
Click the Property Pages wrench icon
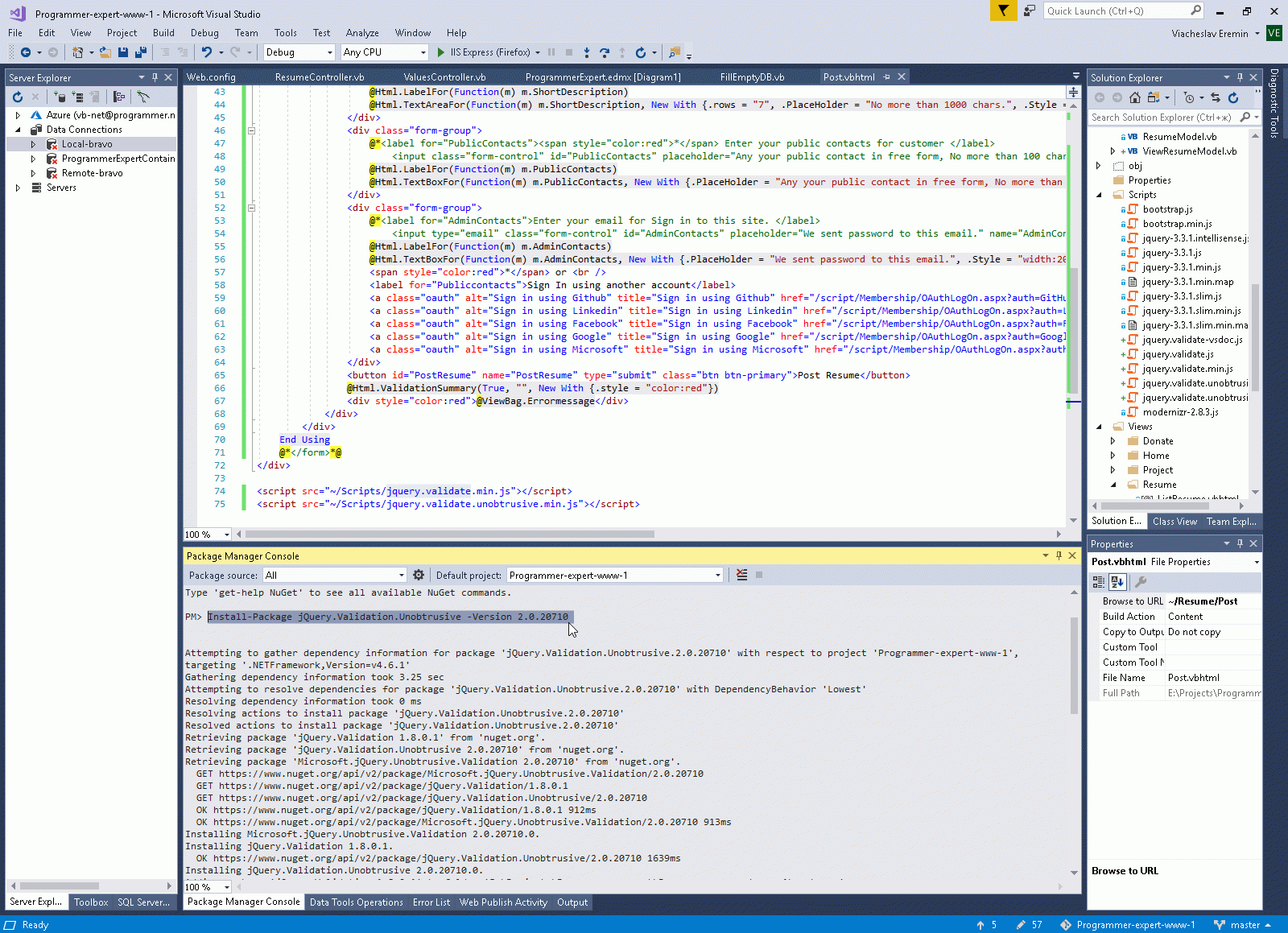pyautogui.click(x=1141, y=581)
